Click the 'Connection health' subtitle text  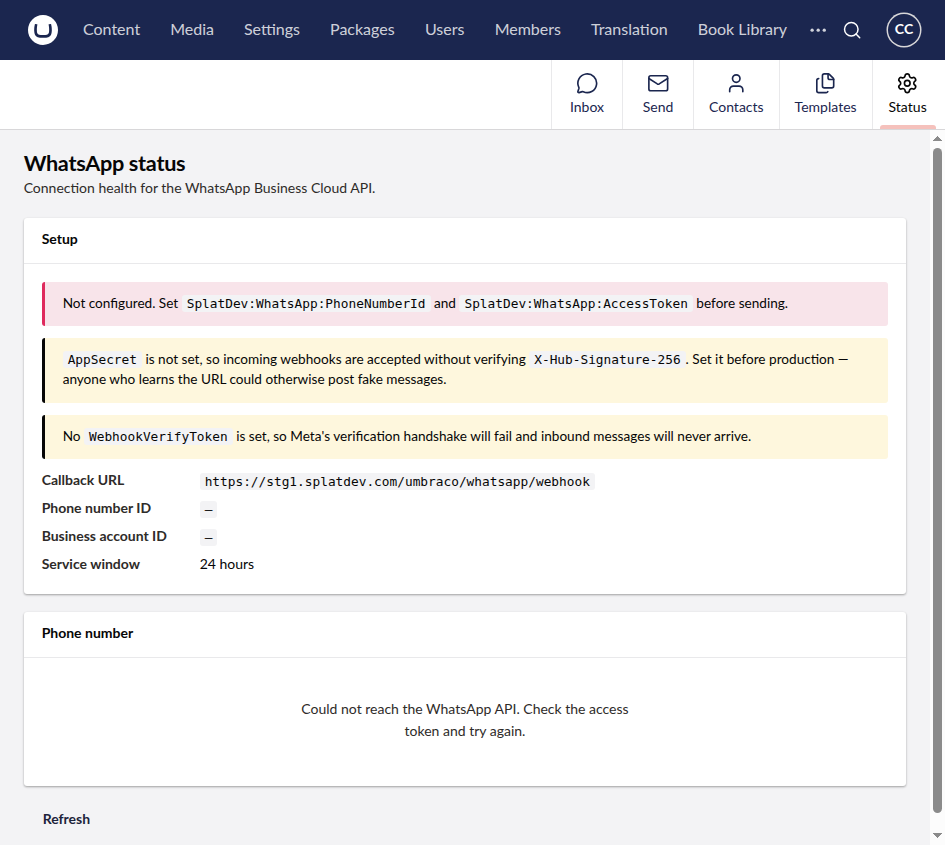point(199,189)
